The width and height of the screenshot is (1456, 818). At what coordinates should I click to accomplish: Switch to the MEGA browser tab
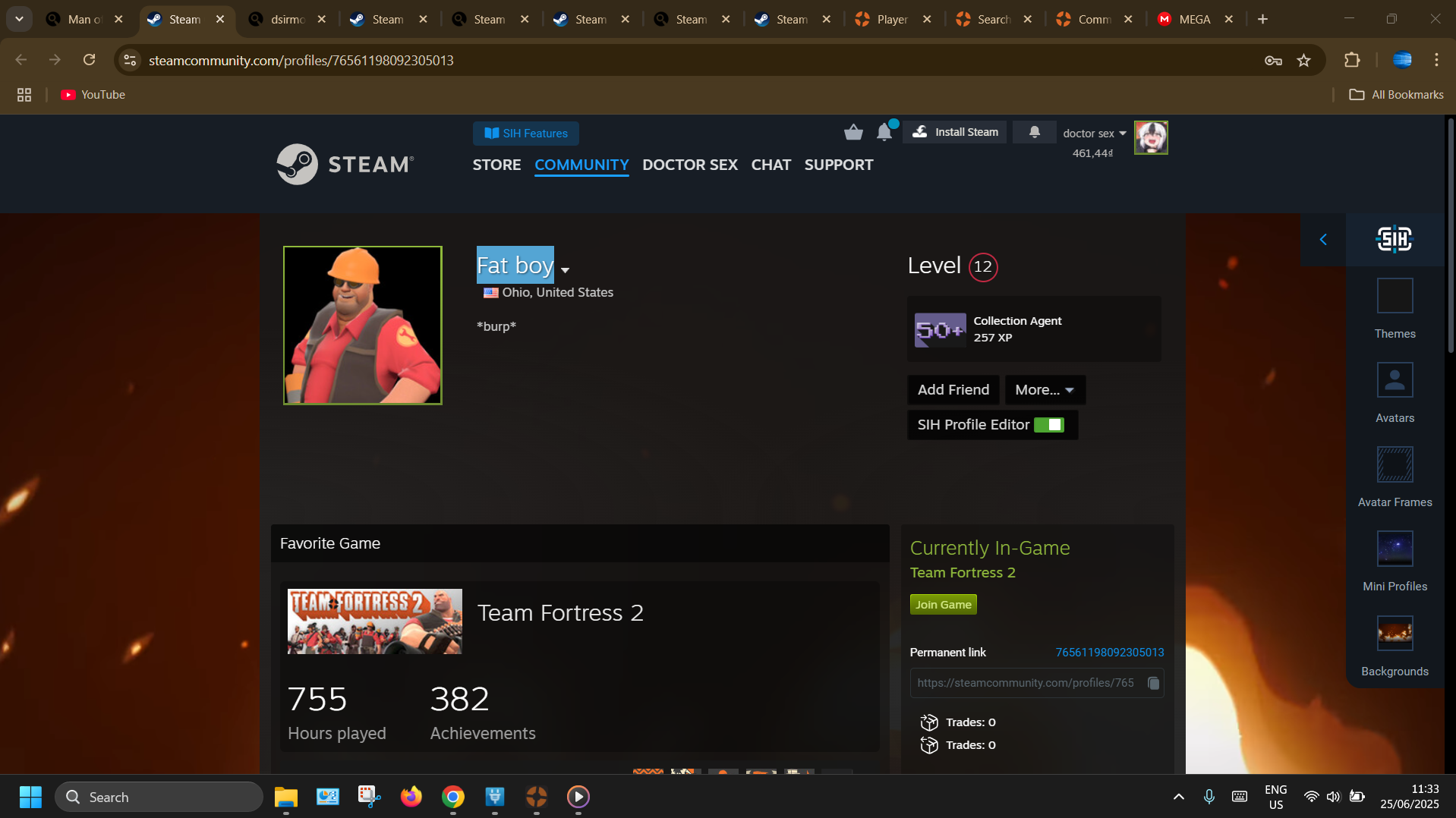point(1195,19)
